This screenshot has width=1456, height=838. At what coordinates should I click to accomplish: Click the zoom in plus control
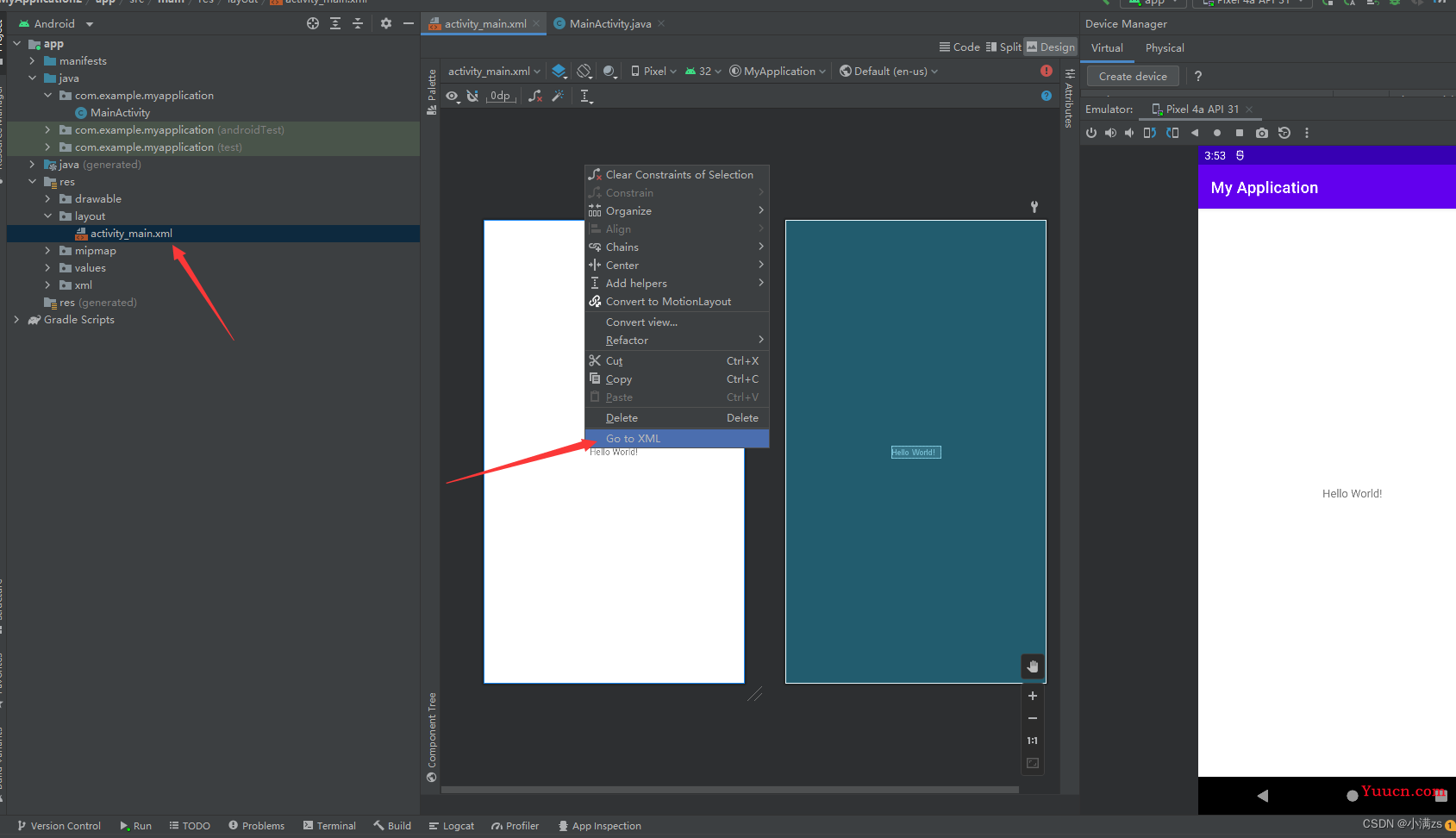[1033, 696]
